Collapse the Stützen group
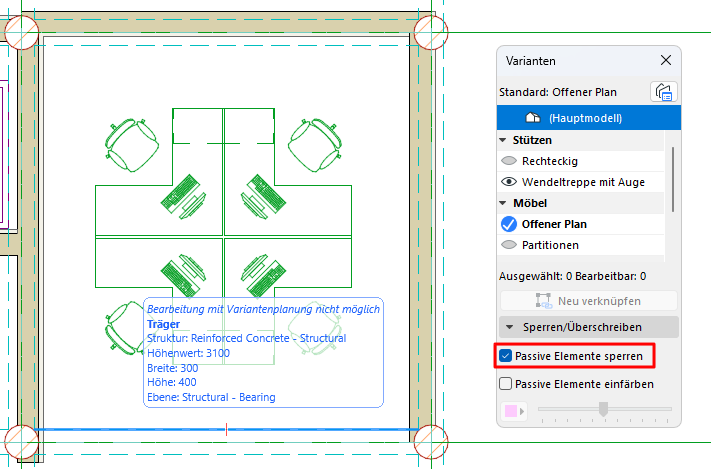Image resolution: width=711 pixels, height=469 pixels. point(503,140)
